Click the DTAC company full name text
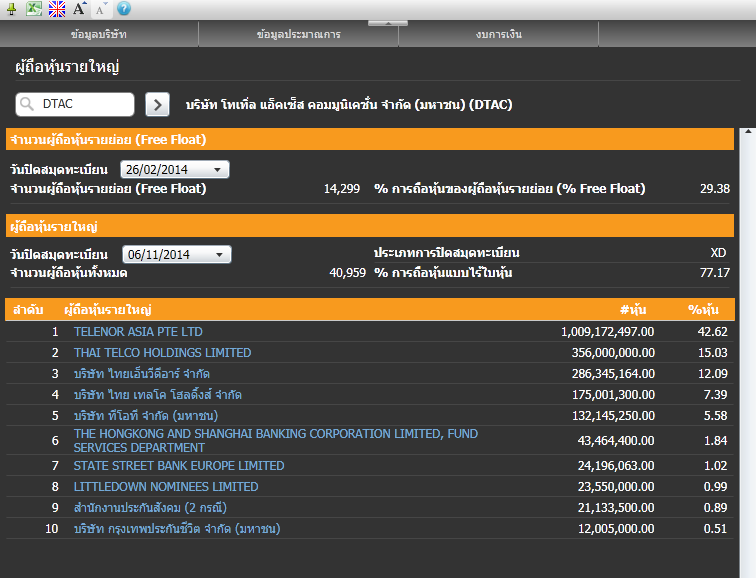 (x=349, y=105)
